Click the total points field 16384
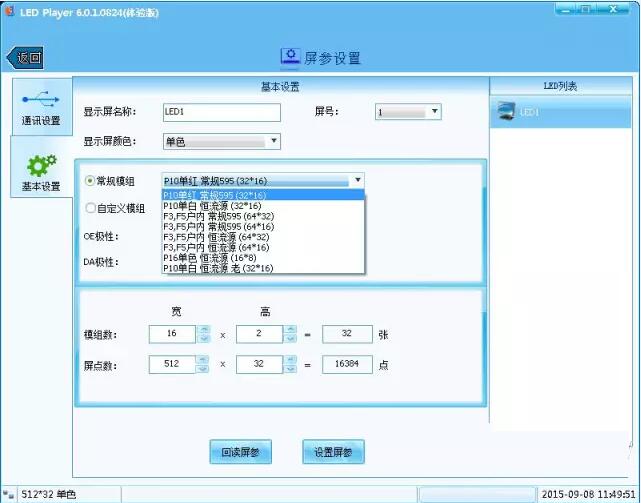Image resolution: width=641 pixels, height=503 pixels. point(347,364)
